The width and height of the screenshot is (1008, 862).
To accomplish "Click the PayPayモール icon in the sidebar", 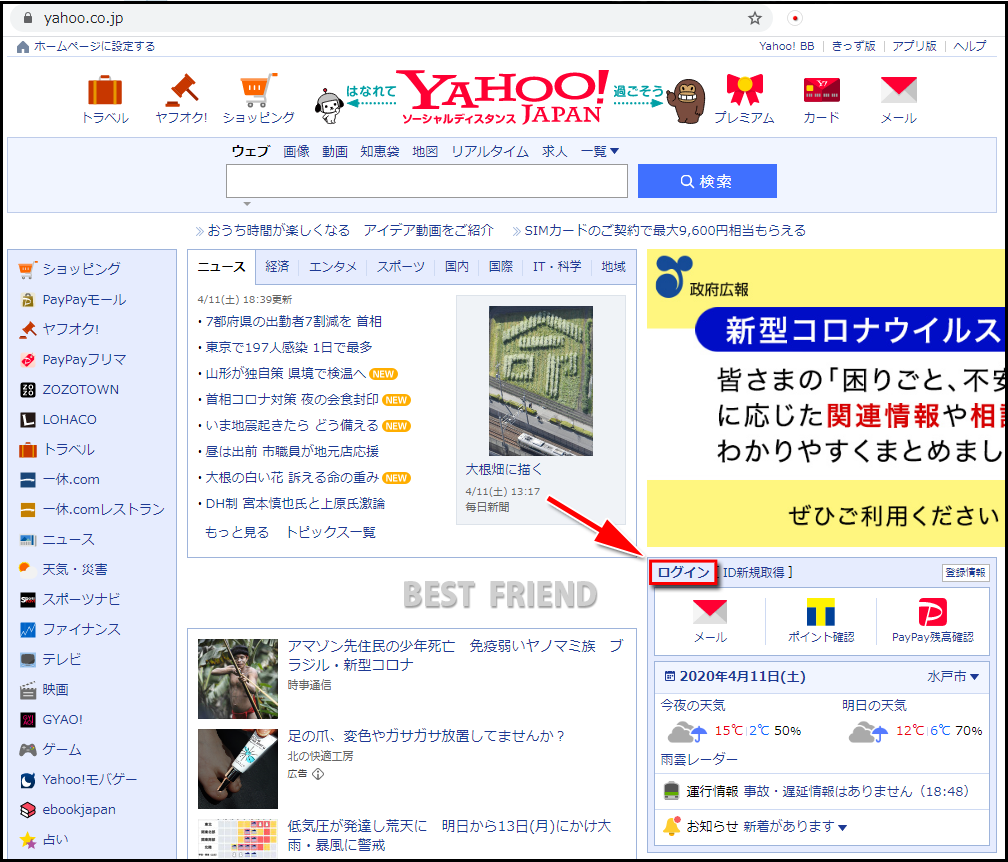I will point(27,300).
